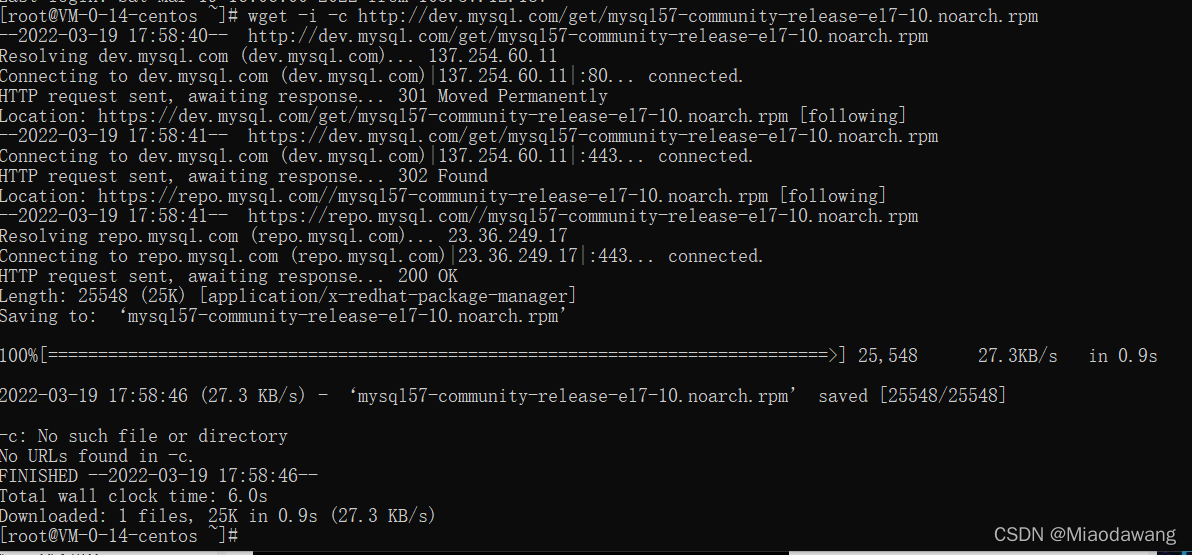The height and width of the screenshot is (555, 1192).
Task: Open the http://dev.mysql.com URL on the 17:58:40 line
Action: [588, 36]
